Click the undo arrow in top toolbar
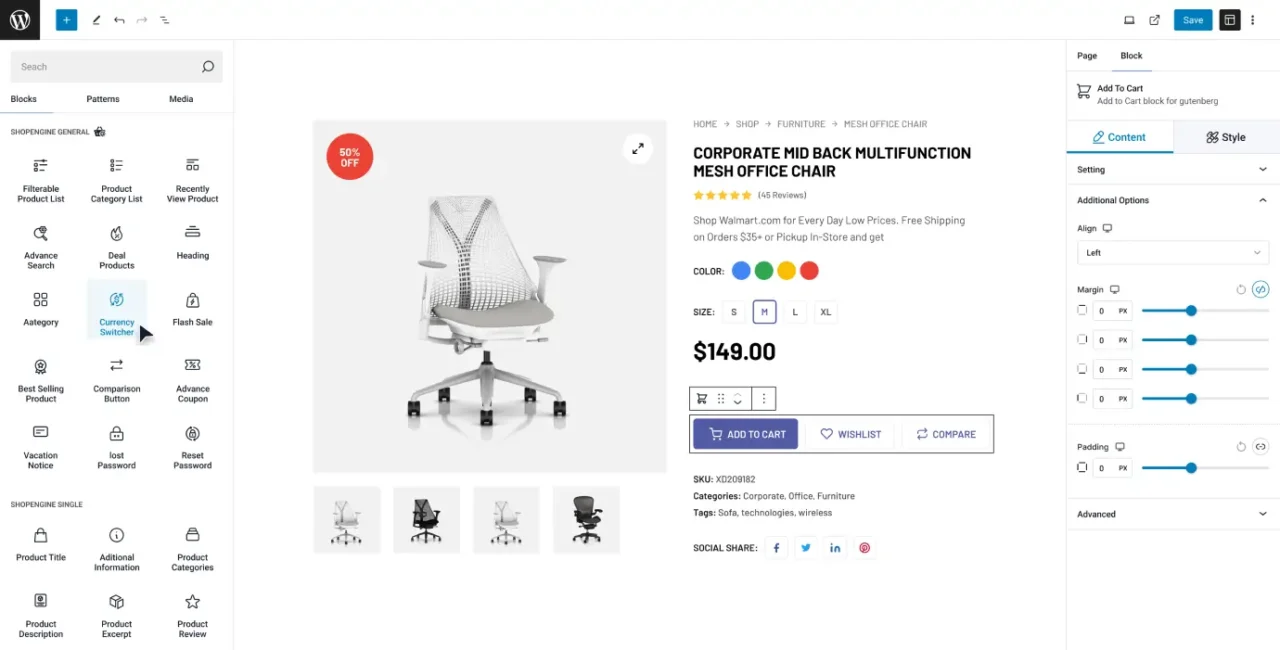The height and width of the screenshot is (650, 1280). (119, 20)
